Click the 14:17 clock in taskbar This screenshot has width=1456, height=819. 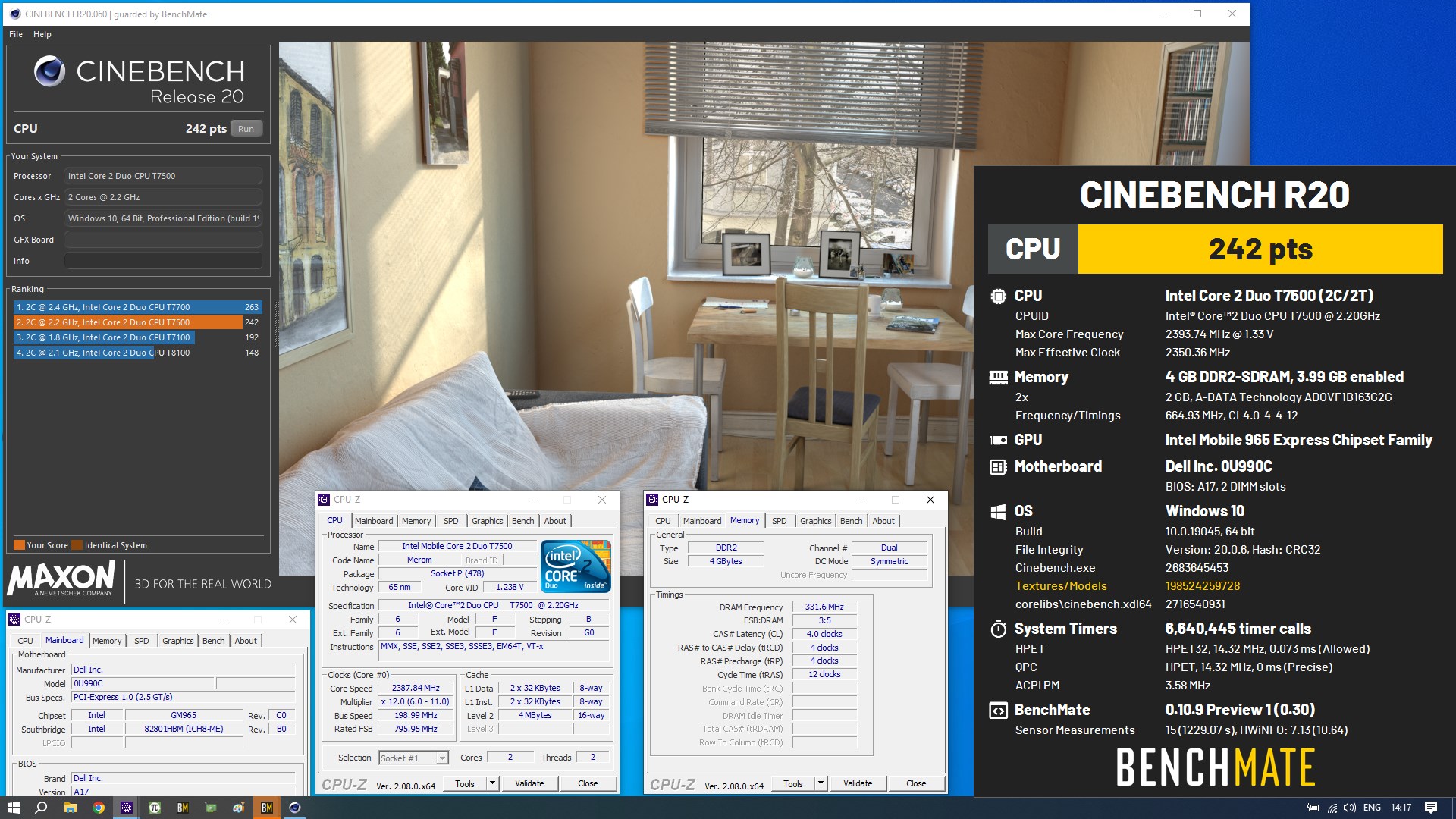pos(1401,808)
